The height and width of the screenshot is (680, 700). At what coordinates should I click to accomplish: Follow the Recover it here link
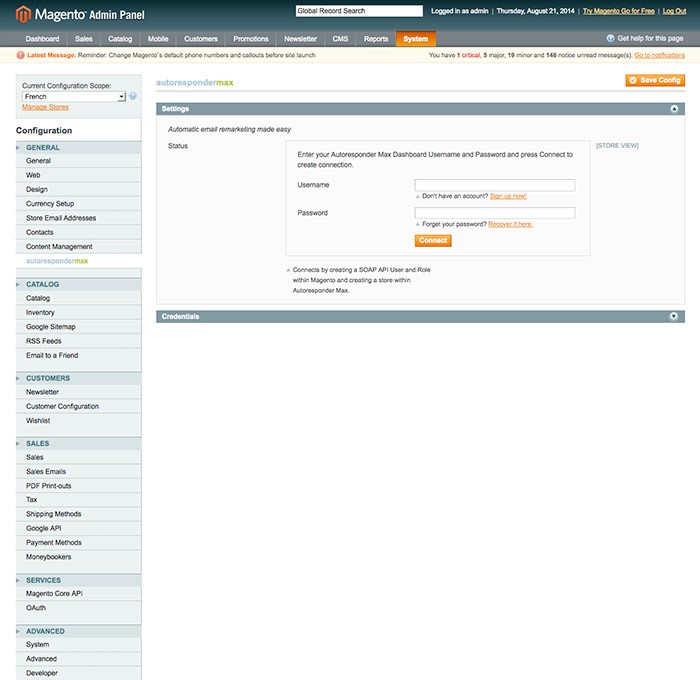coord(510,224)
